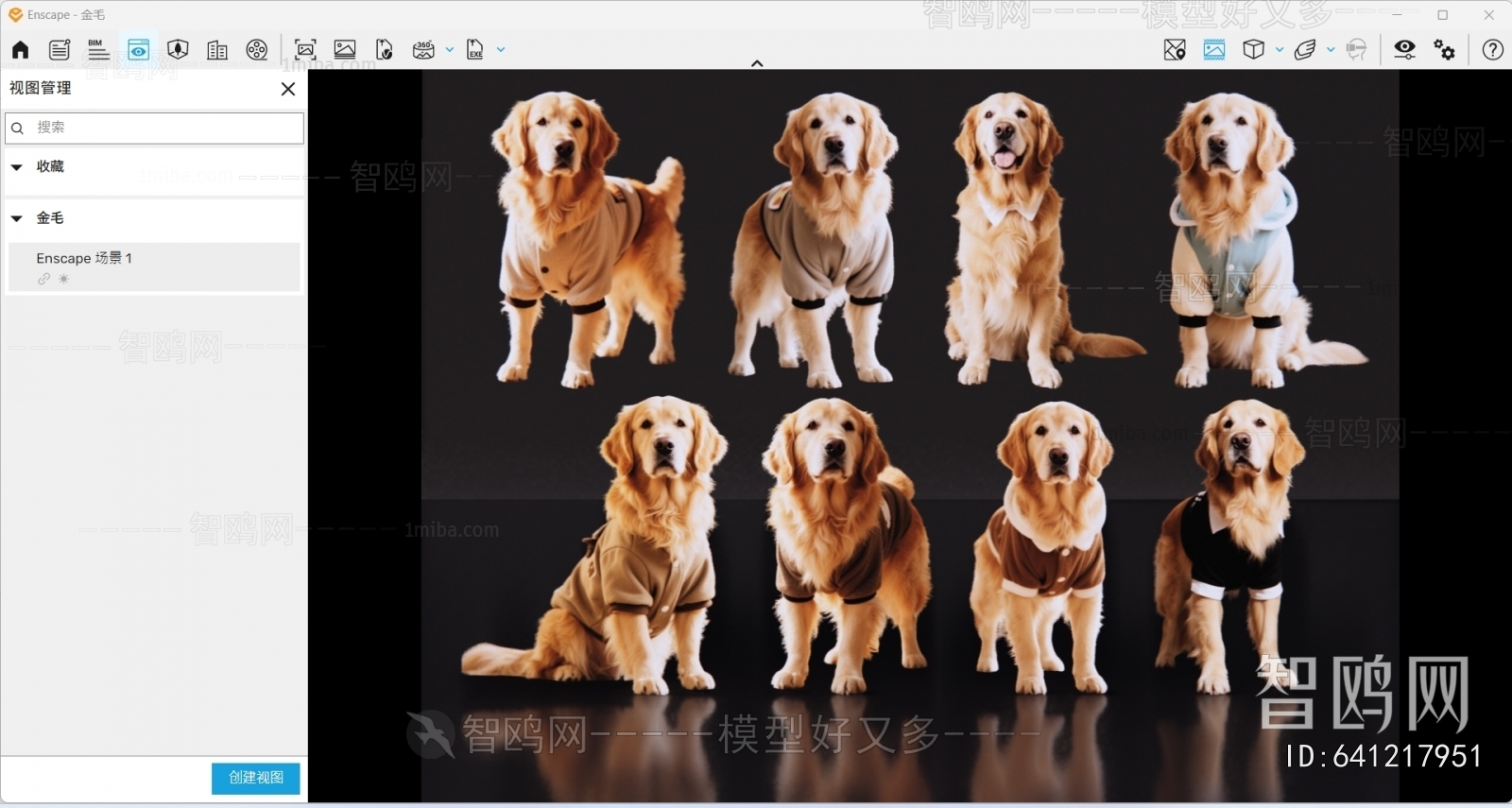Image resolution: width=1512 pixels, height=808 pixels.
Task: Click the VR headset icon
Action: tap(1356, 50)
